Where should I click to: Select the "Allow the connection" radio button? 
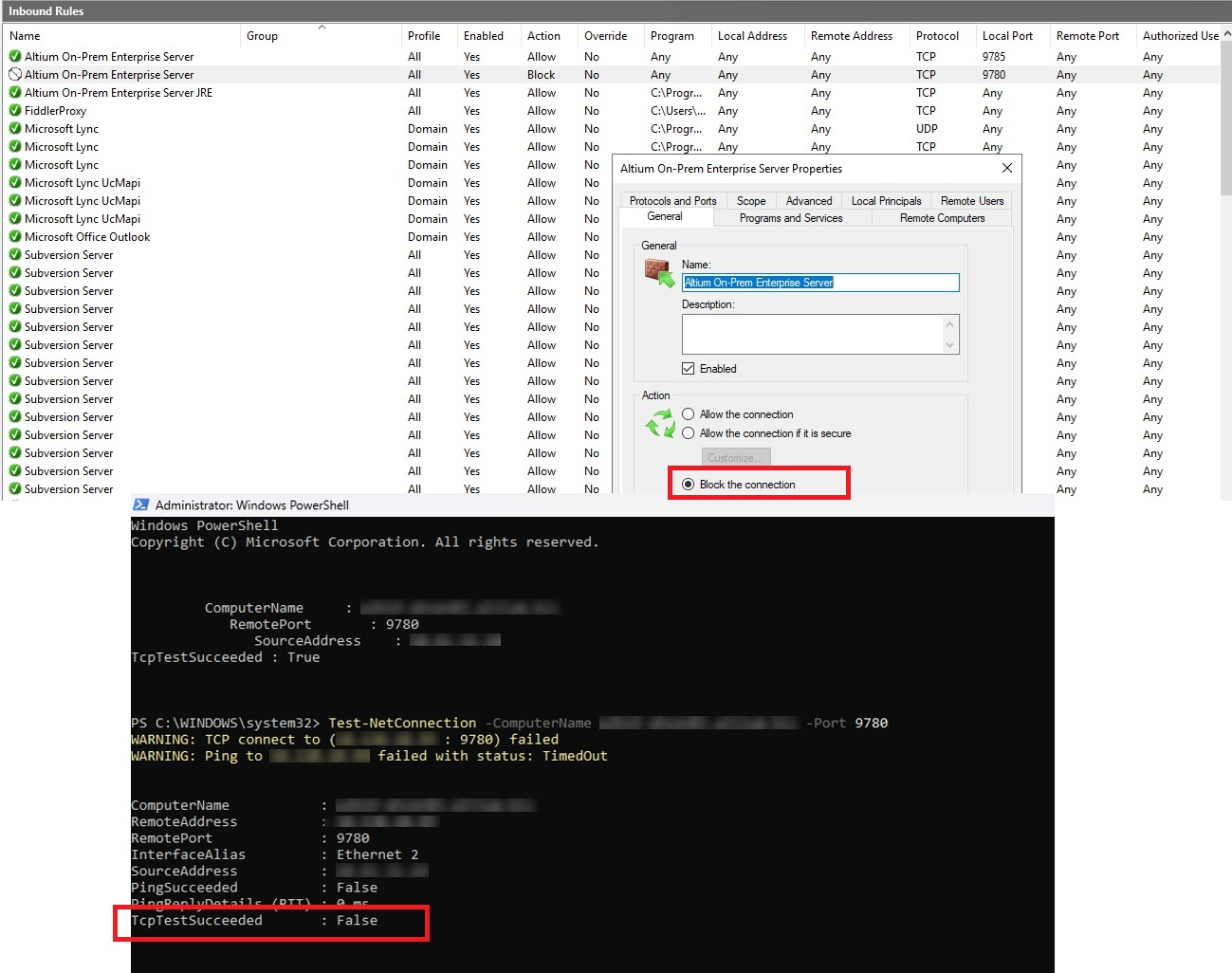click(x=689, y=414)
